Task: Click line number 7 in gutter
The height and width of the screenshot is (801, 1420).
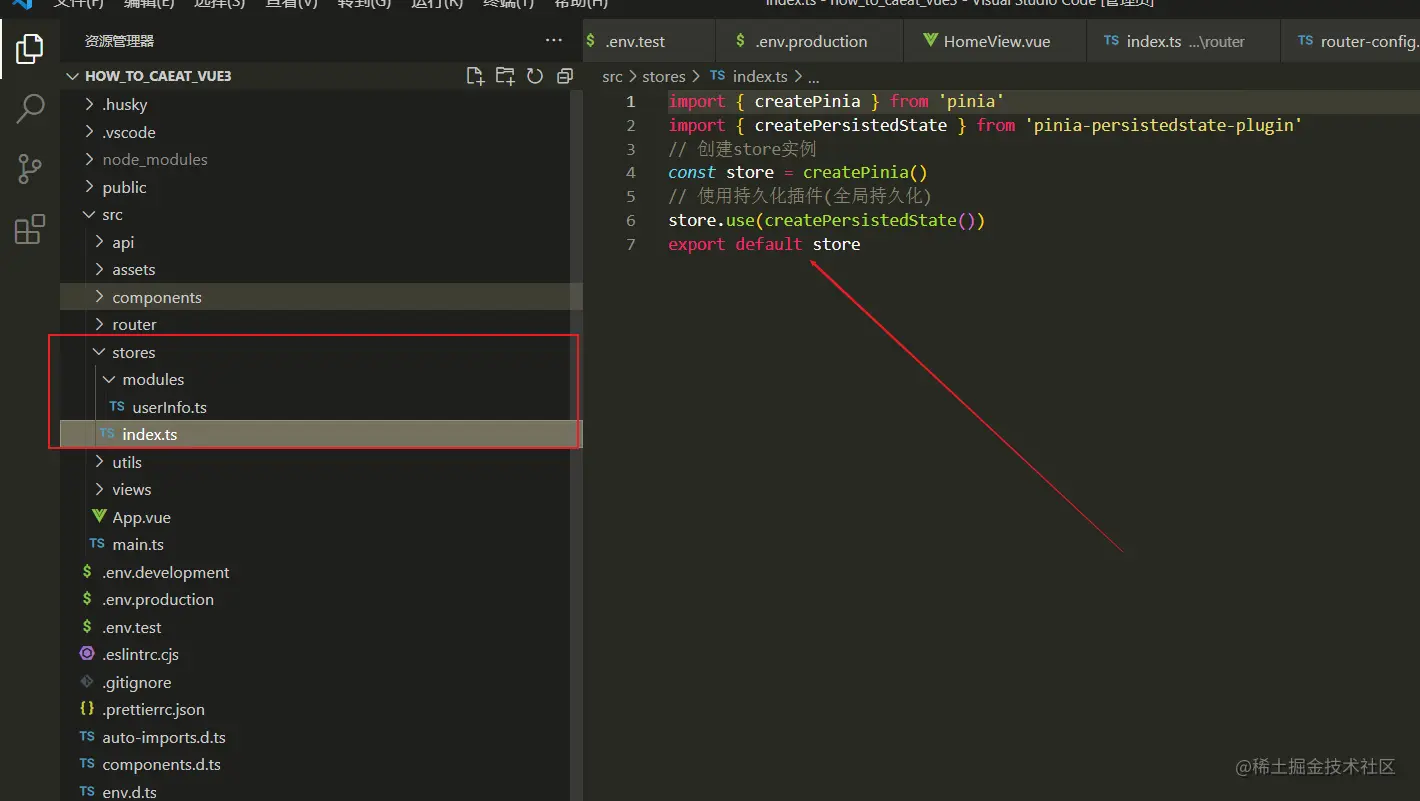Action: point(631,244)
